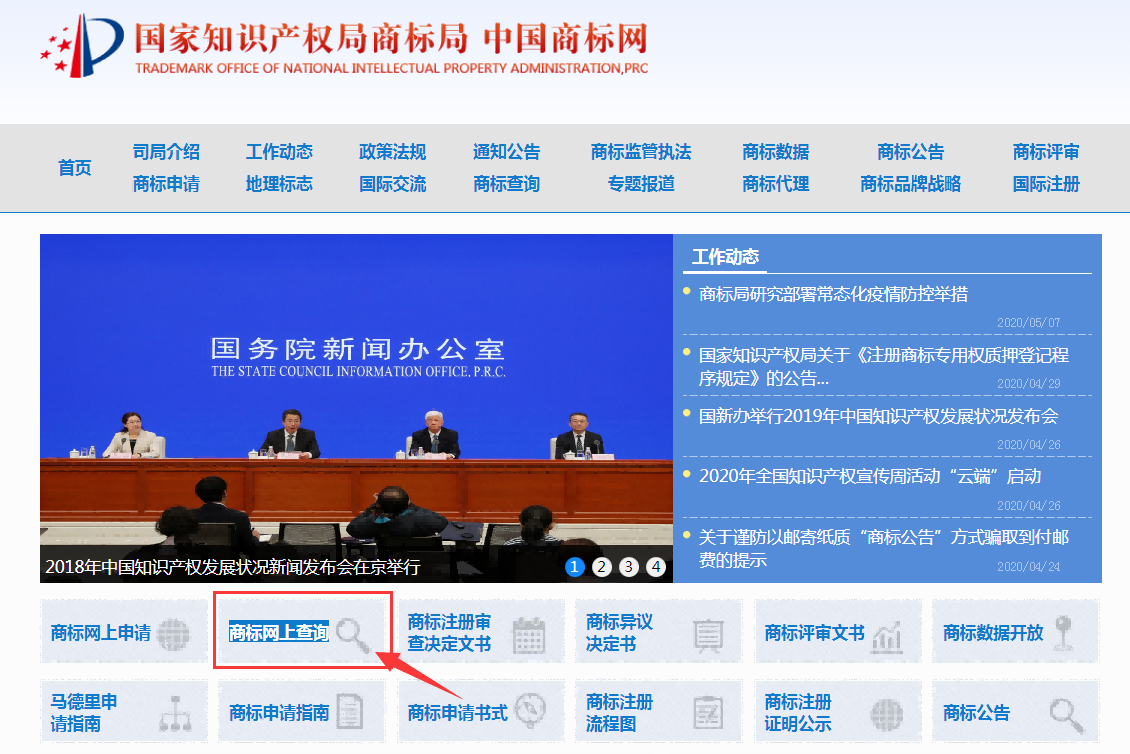Open 商标查询 in the navigation bar

pos(507,184)
